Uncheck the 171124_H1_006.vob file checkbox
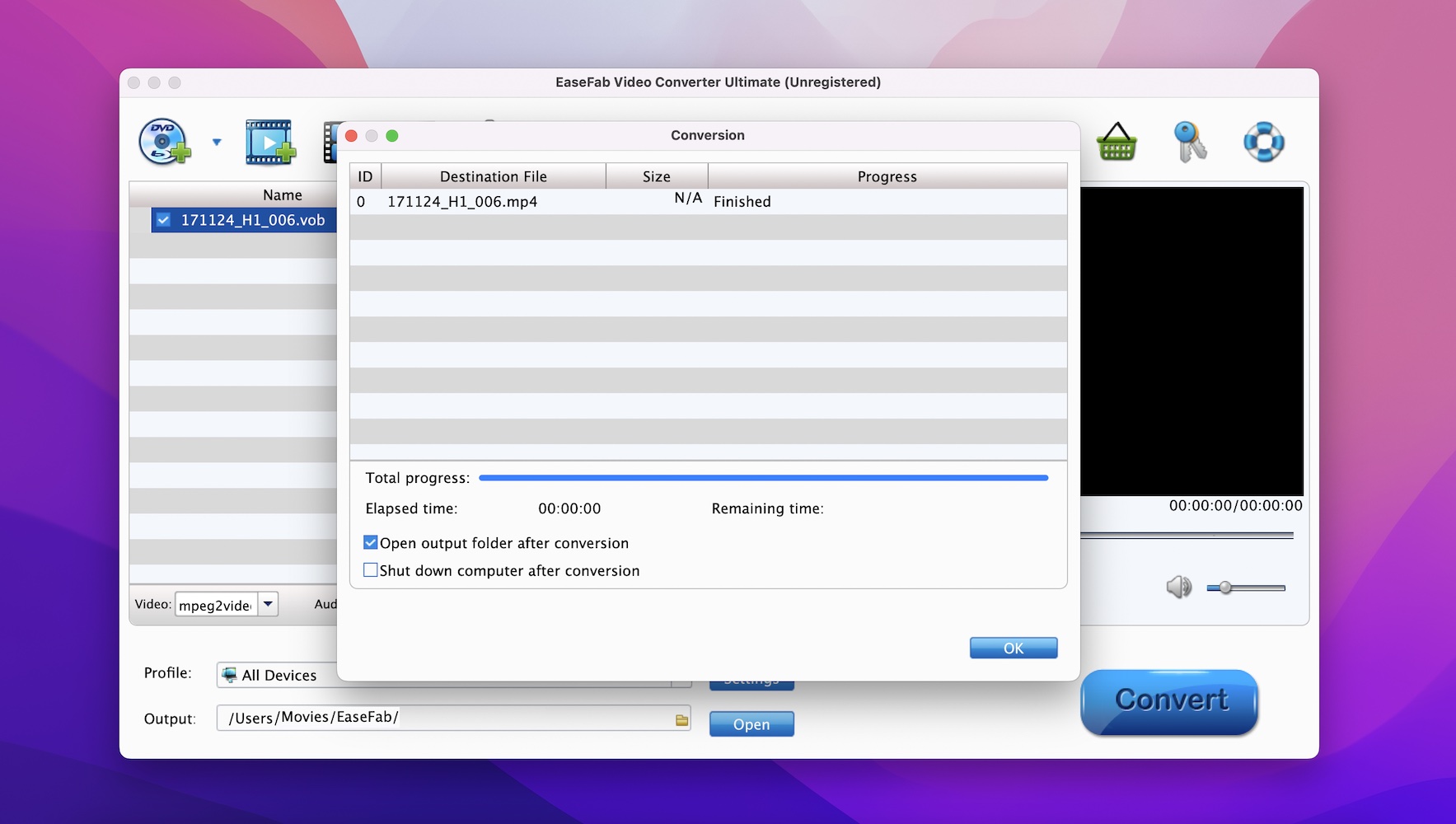The height and width of the screenshot is (824, 1456). coord(163,220)
